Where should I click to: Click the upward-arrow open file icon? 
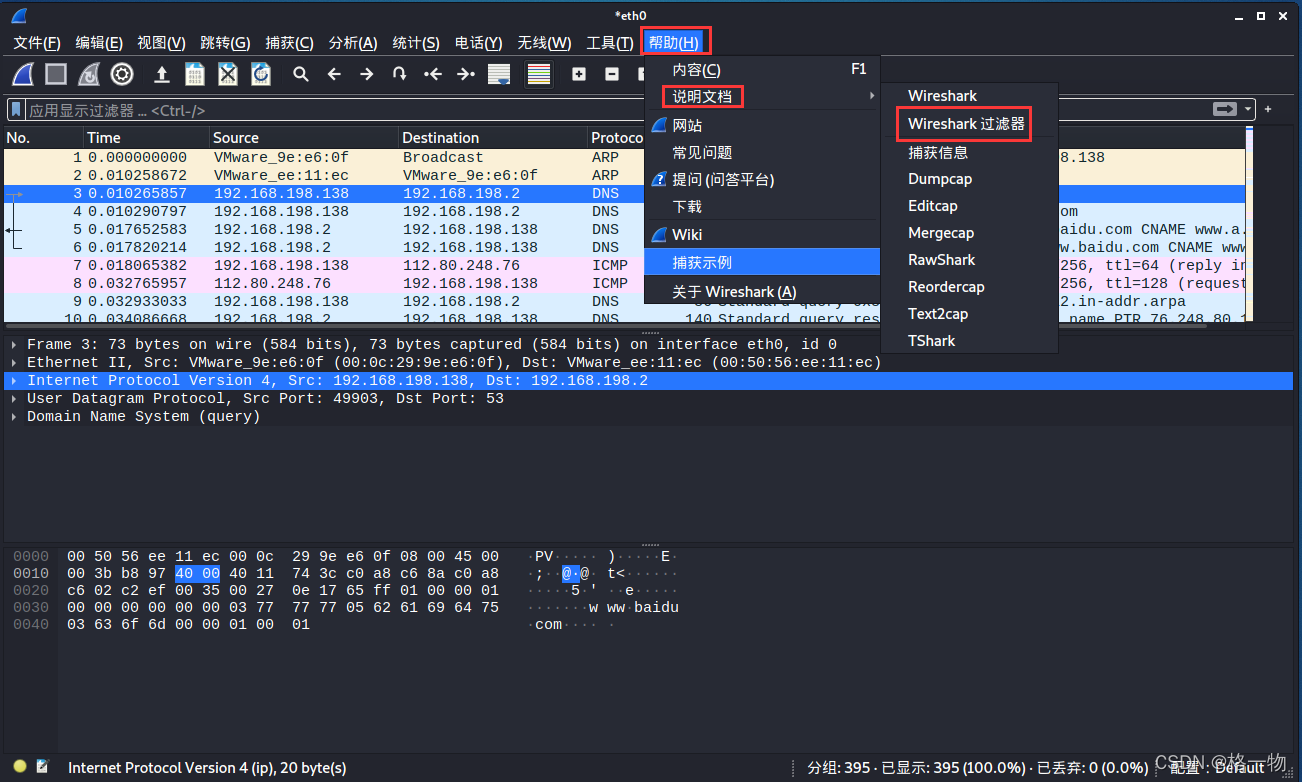(161, 74)
